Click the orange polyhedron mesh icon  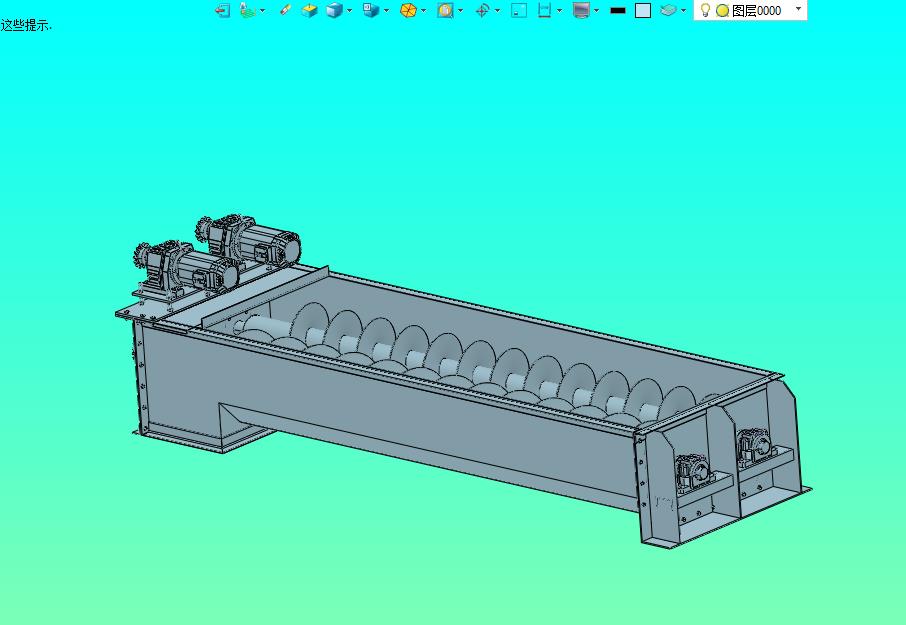point(409,10)
